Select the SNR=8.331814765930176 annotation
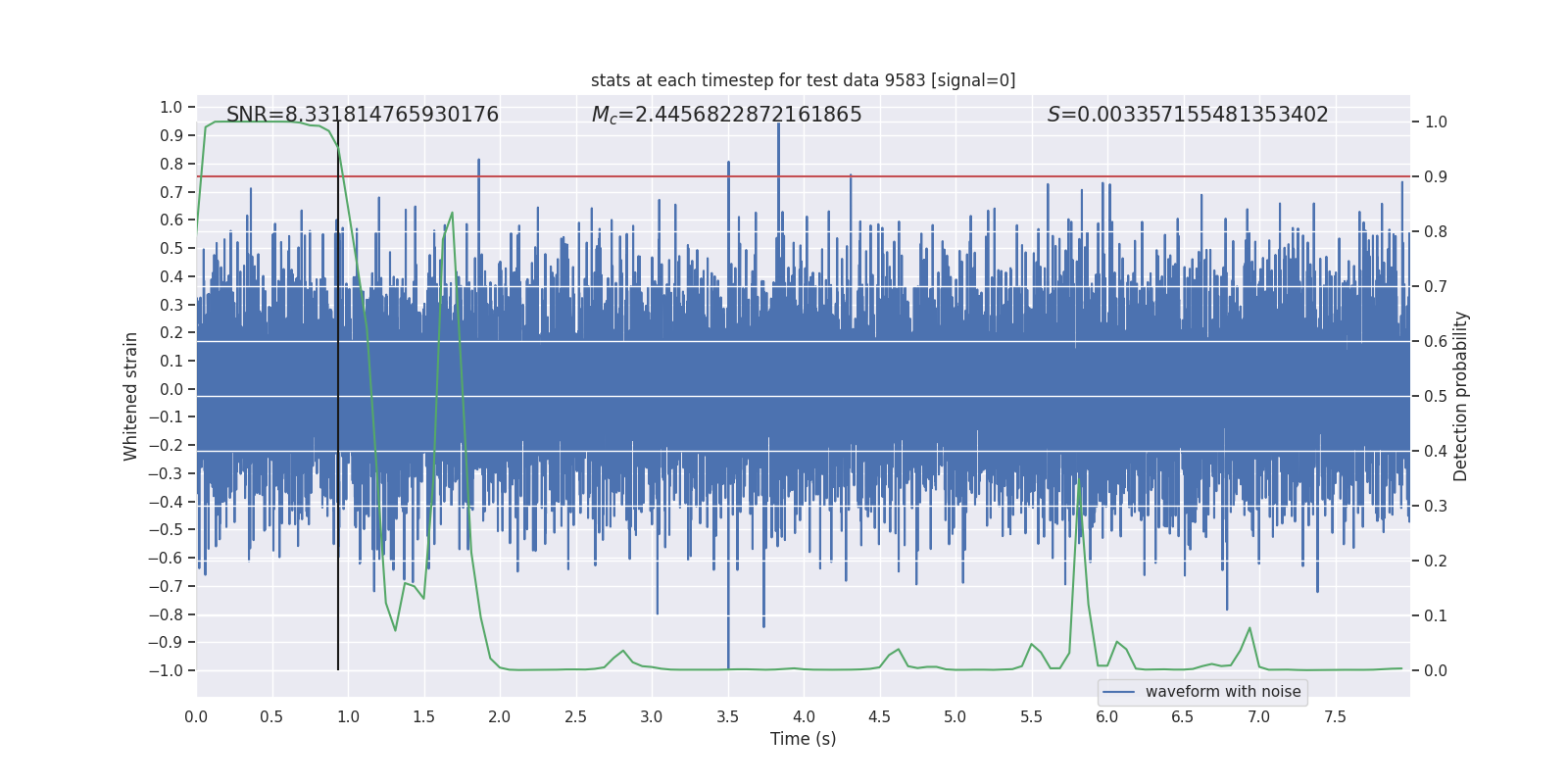The height and width of the screenshot is (784, 1568). point(363,115)
